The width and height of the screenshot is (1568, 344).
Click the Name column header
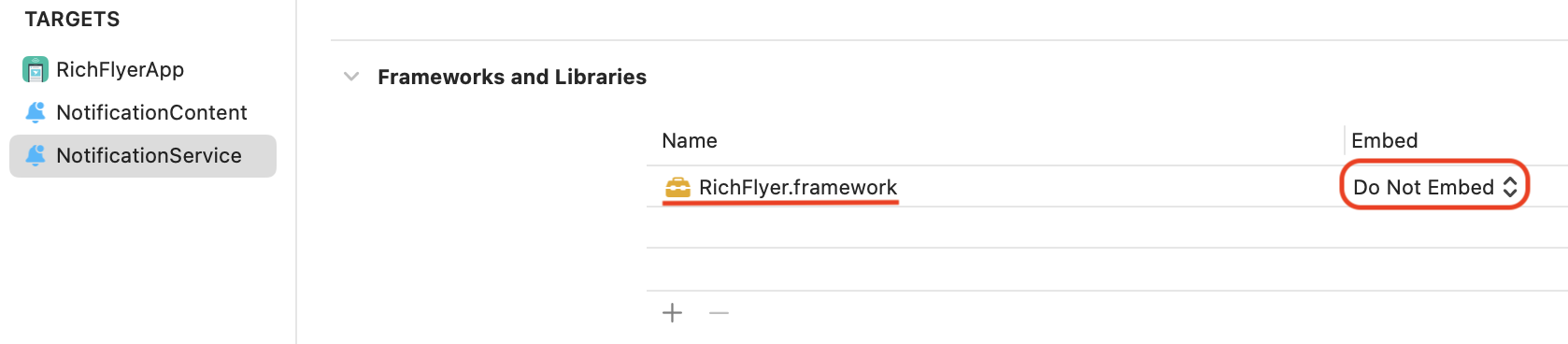coord(690,140)
